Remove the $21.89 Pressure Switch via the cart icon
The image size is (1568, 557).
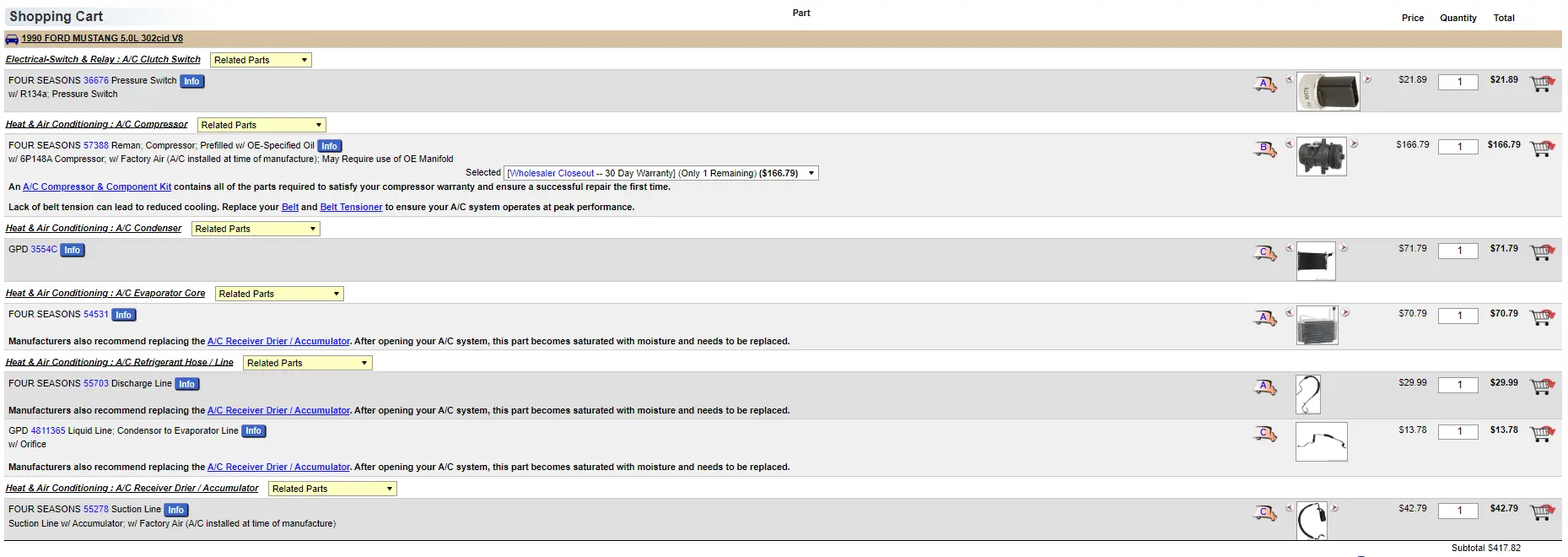(x=1543, y=84)
